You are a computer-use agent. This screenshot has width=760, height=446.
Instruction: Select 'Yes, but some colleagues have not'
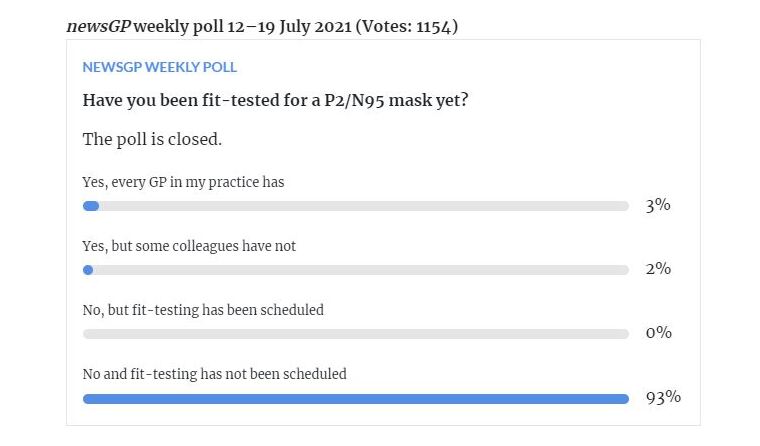189,246
